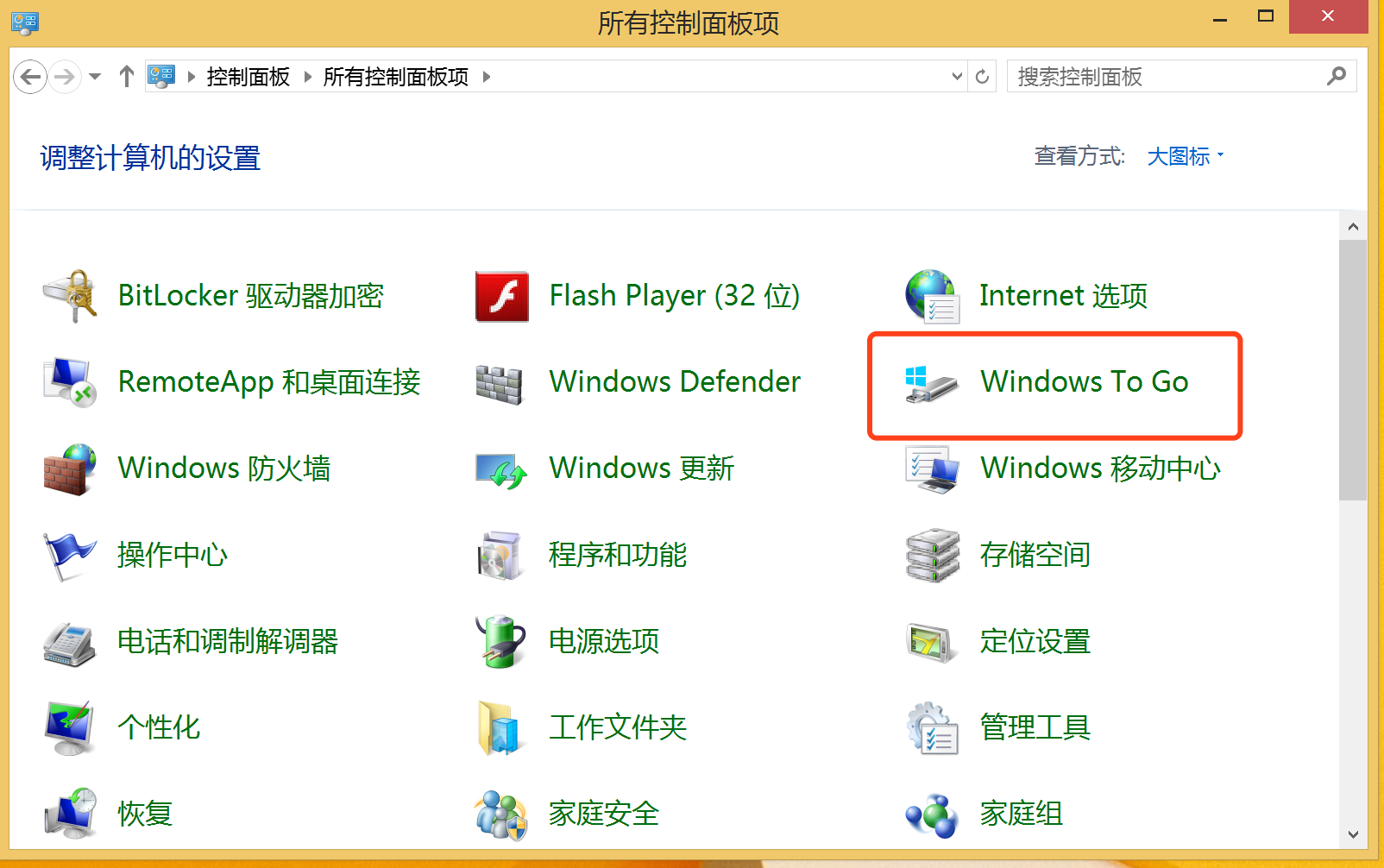This screenshot has width=1384, height=868.
Task: Expand the chevron after 控制面板 breadcrumb
Action: pyautogui.click(x=308, y=77)
